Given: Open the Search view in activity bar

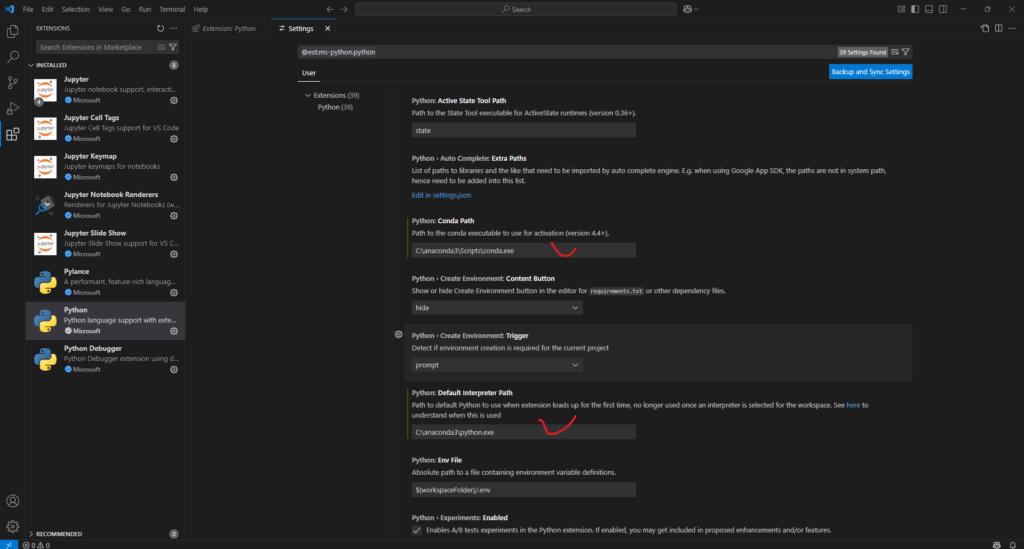Looking at the screenshot, I should (x=12, y=57).
